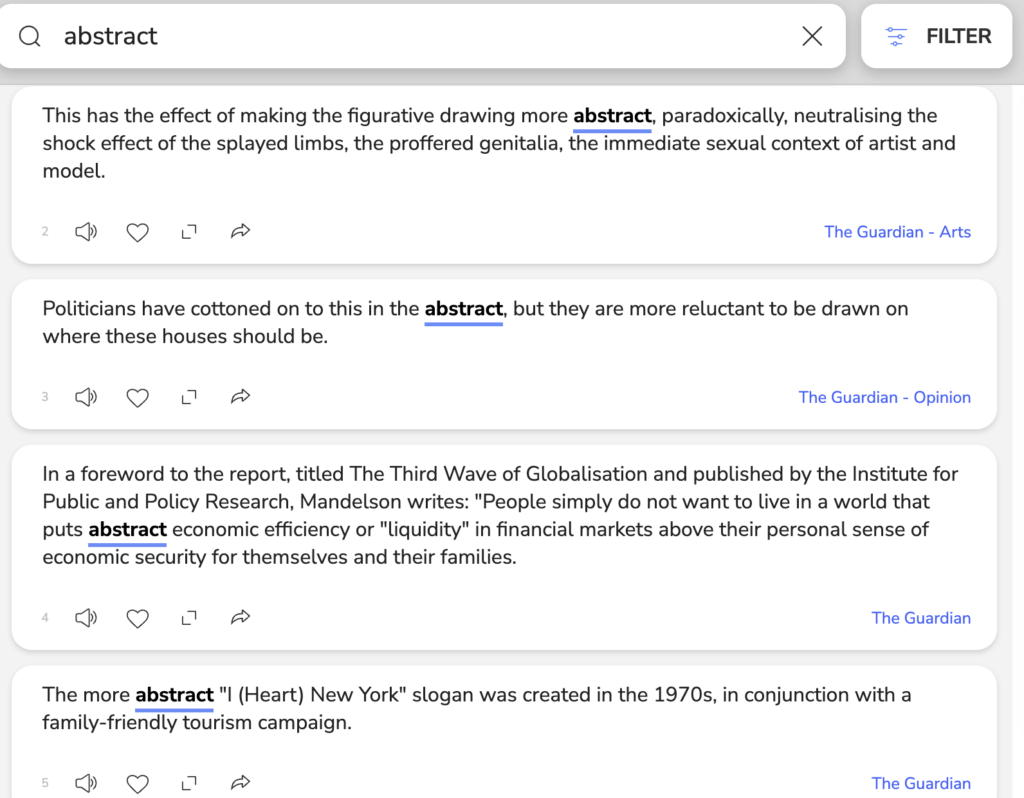Viewport: 1024px width, 798px height.
Task: Expand sentence 2 with expand icon
Action: pos(188,232)
